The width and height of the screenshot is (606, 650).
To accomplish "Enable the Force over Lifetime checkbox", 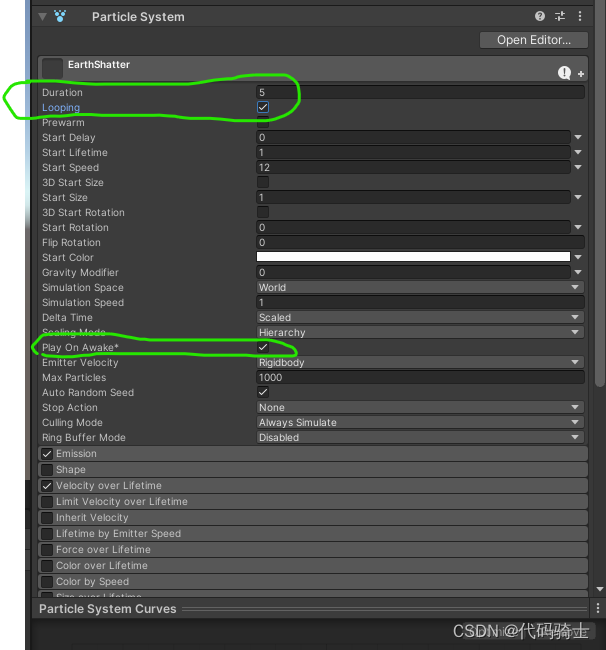I will [47, 550].
